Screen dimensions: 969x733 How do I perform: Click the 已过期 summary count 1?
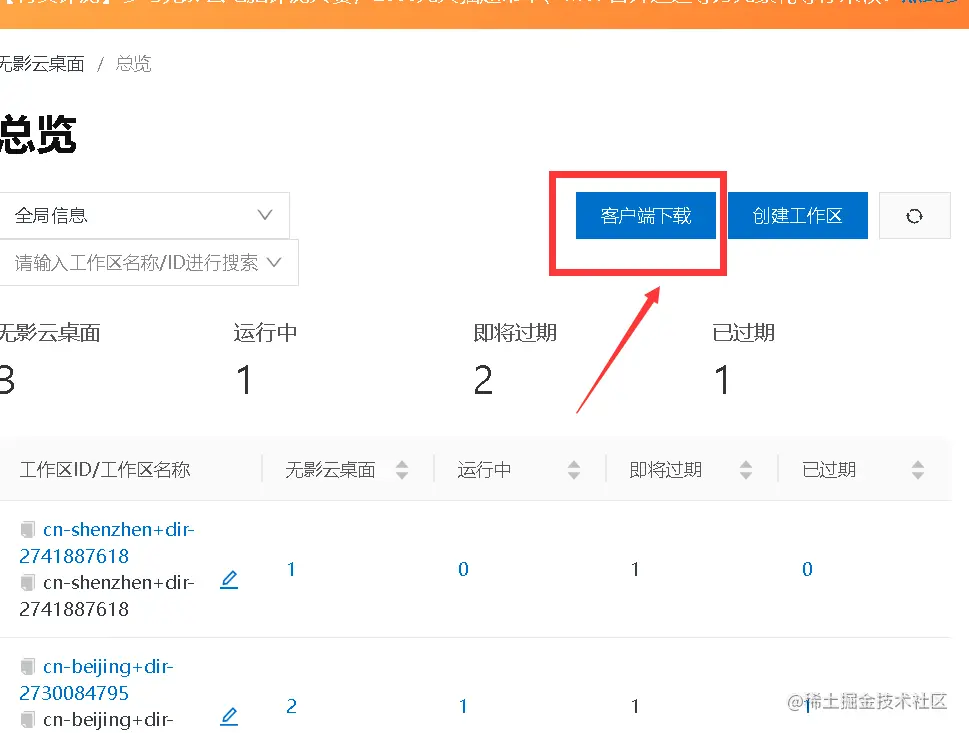(721, 379)
